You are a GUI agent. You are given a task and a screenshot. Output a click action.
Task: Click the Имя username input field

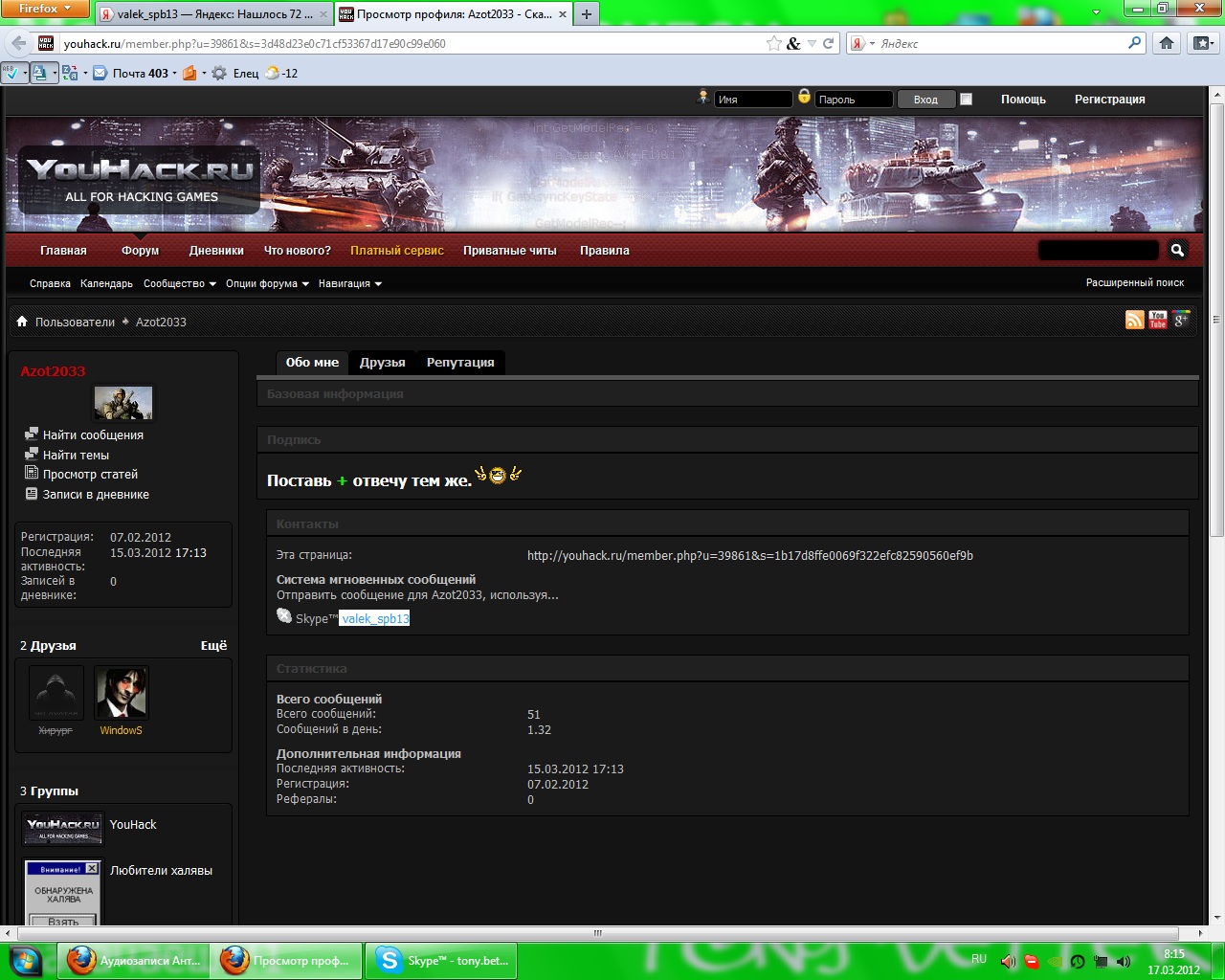[x=753, y=100]
